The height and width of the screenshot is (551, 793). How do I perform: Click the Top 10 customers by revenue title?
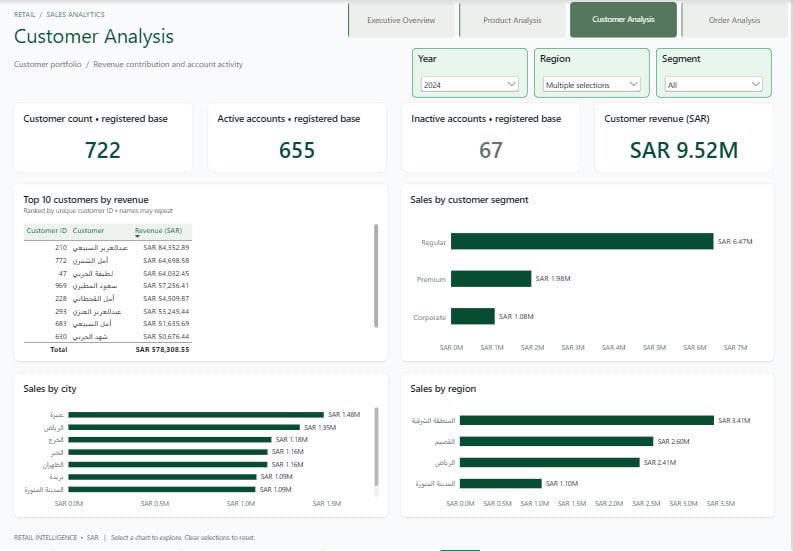[x=86, y=200]
